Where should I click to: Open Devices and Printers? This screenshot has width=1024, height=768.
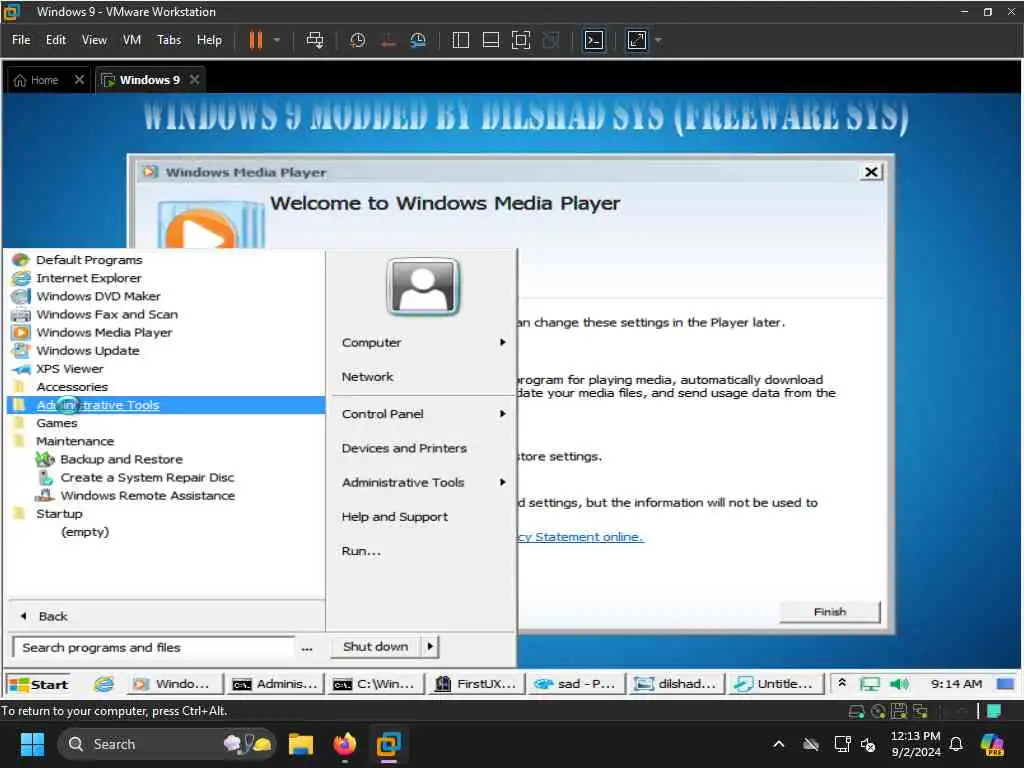click(x=404, y=449)
